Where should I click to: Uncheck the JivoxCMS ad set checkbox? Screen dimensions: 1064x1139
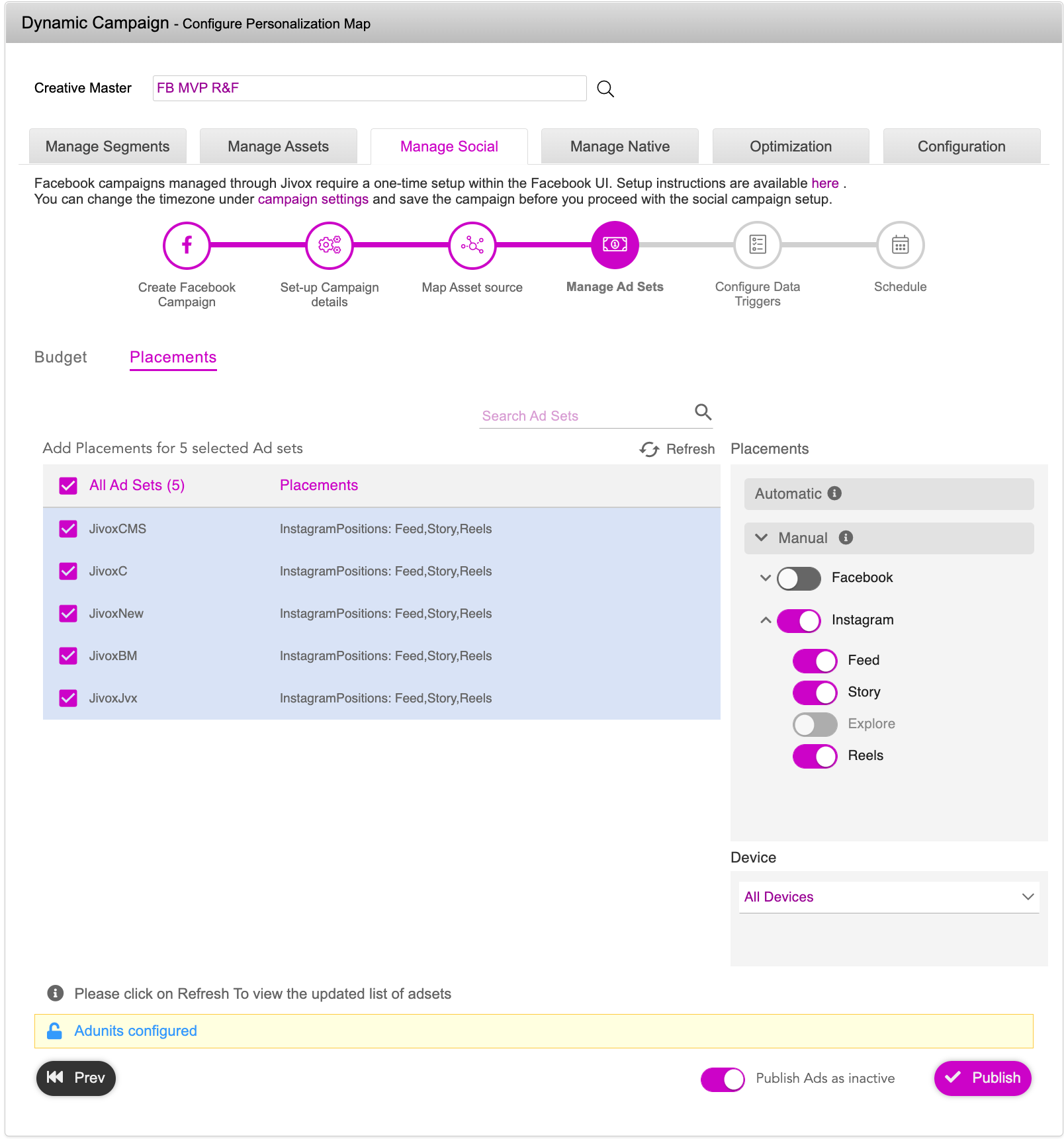pyautogui.click(x=68, y=528)
